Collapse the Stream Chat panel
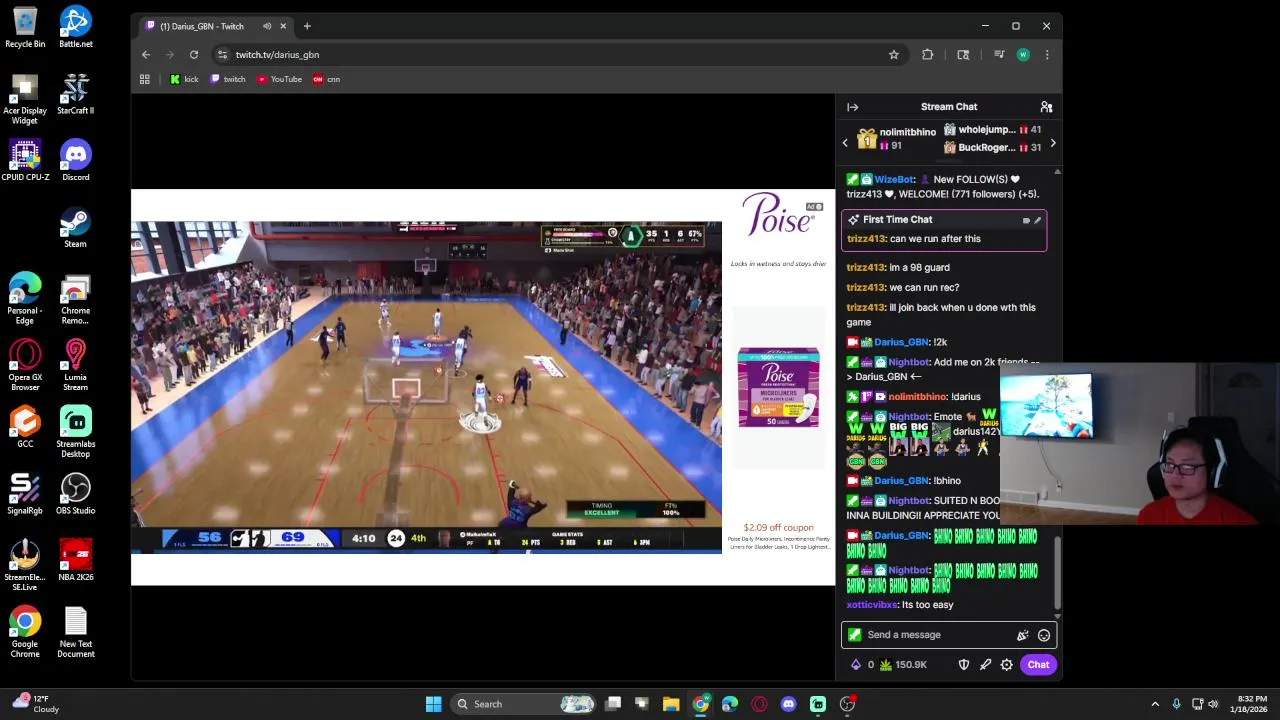The width and height of the screenshot is (1280, 720). [x=852, y=107]
